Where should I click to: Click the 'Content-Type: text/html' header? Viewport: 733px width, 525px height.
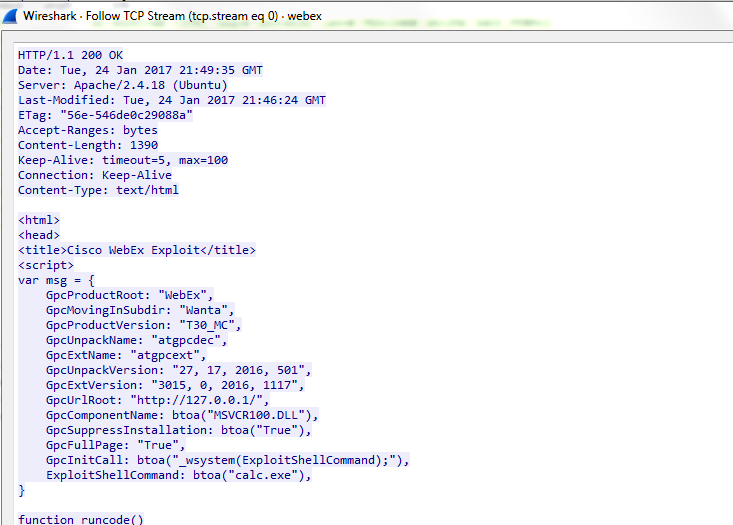[x=98, y=190]
